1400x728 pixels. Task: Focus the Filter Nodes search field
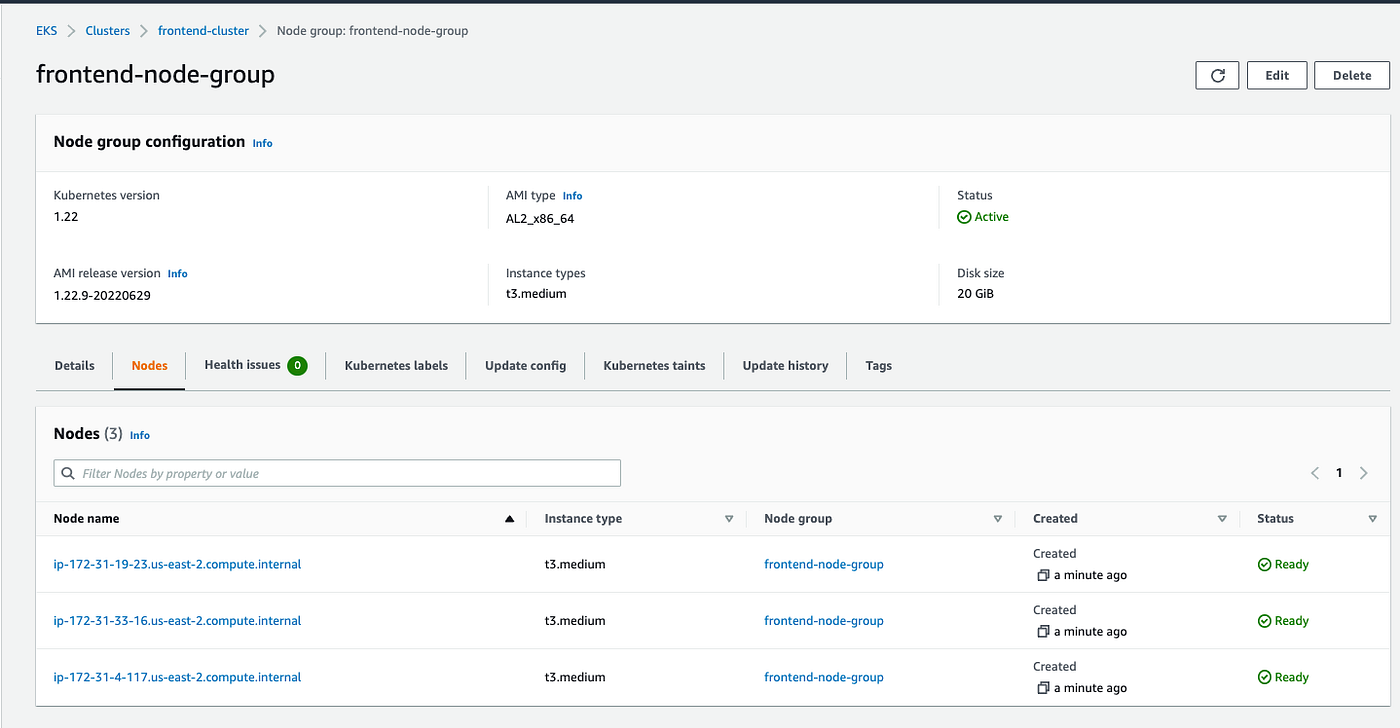point(337,473)
